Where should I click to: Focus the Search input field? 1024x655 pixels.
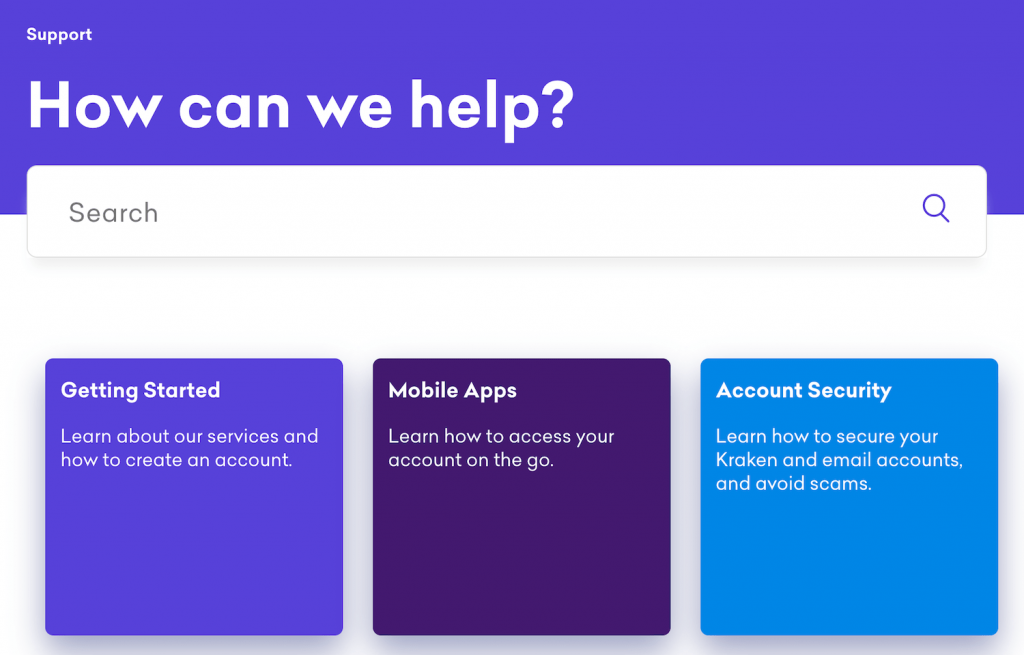tap(507, 211)
